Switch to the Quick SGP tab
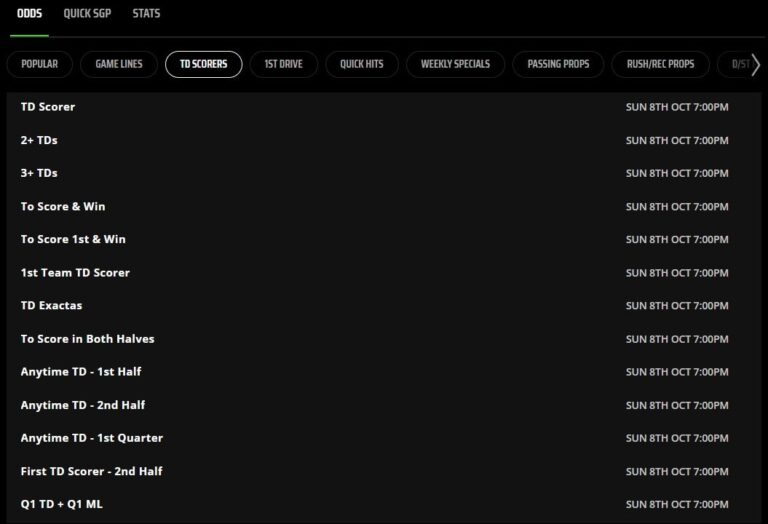This screenshot has height=524, width=768. pos(87,14)
